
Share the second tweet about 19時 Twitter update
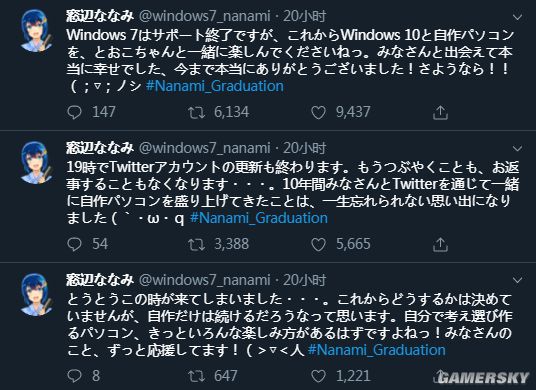[440, 244]
